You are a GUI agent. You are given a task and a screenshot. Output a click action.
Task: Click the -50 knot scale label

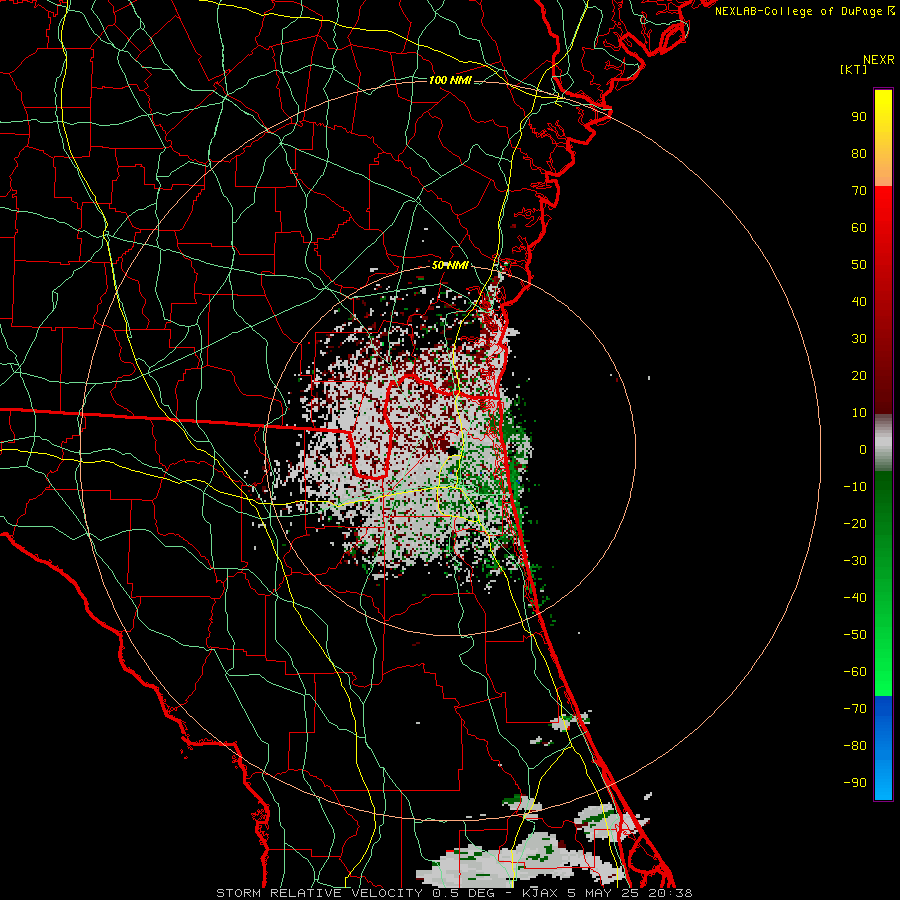(855, 635)
